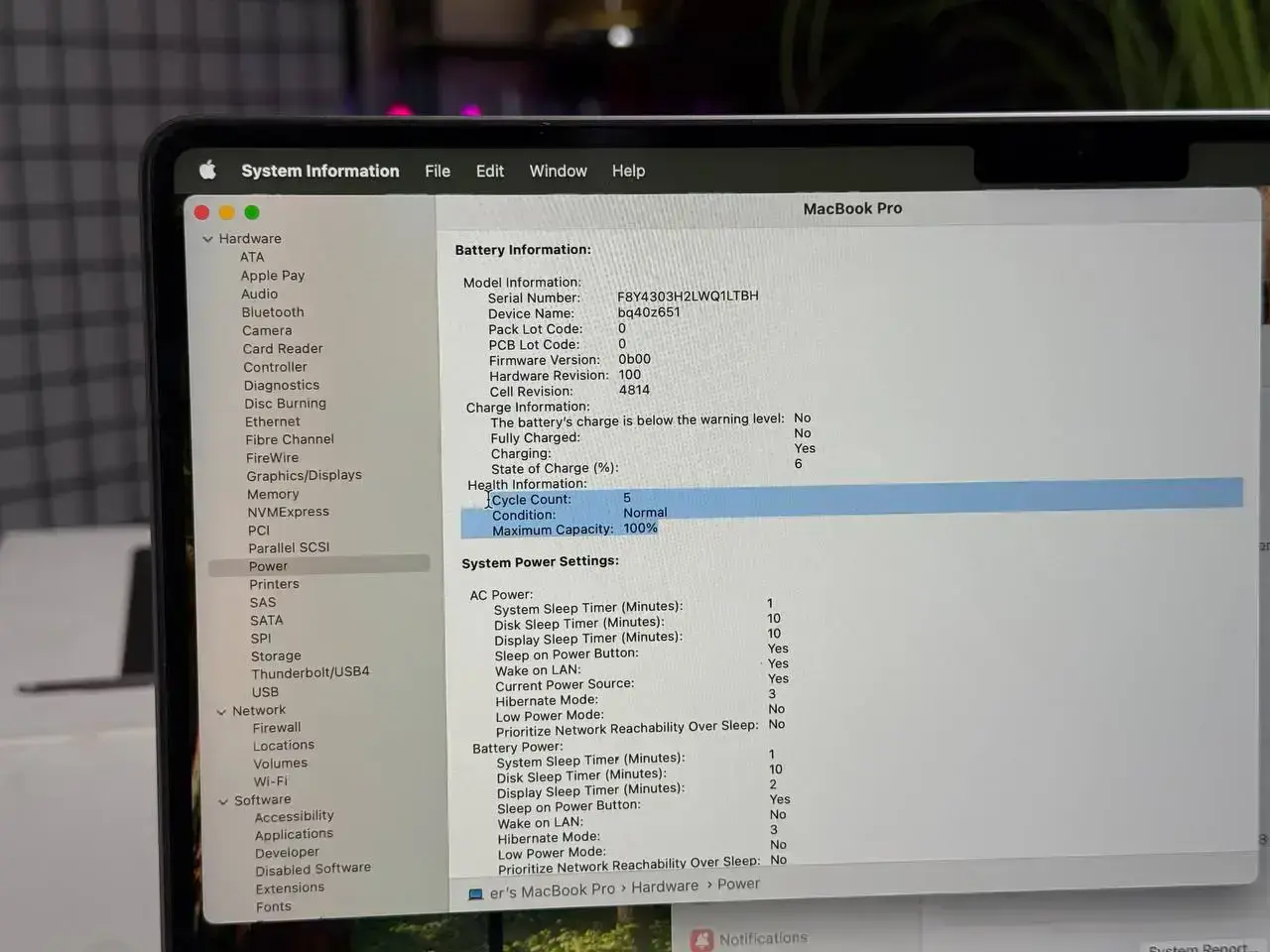Viewport: 1270px width, 952px height.
Task: Open the File menu
Action: 438,171
